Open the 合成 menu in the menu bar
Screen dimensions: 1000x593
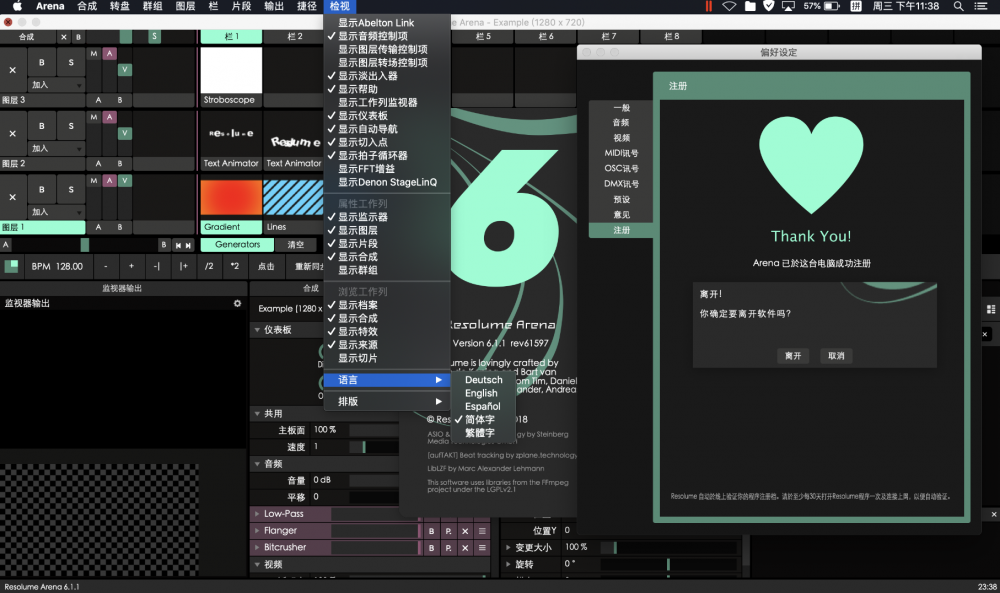[87, 6]
